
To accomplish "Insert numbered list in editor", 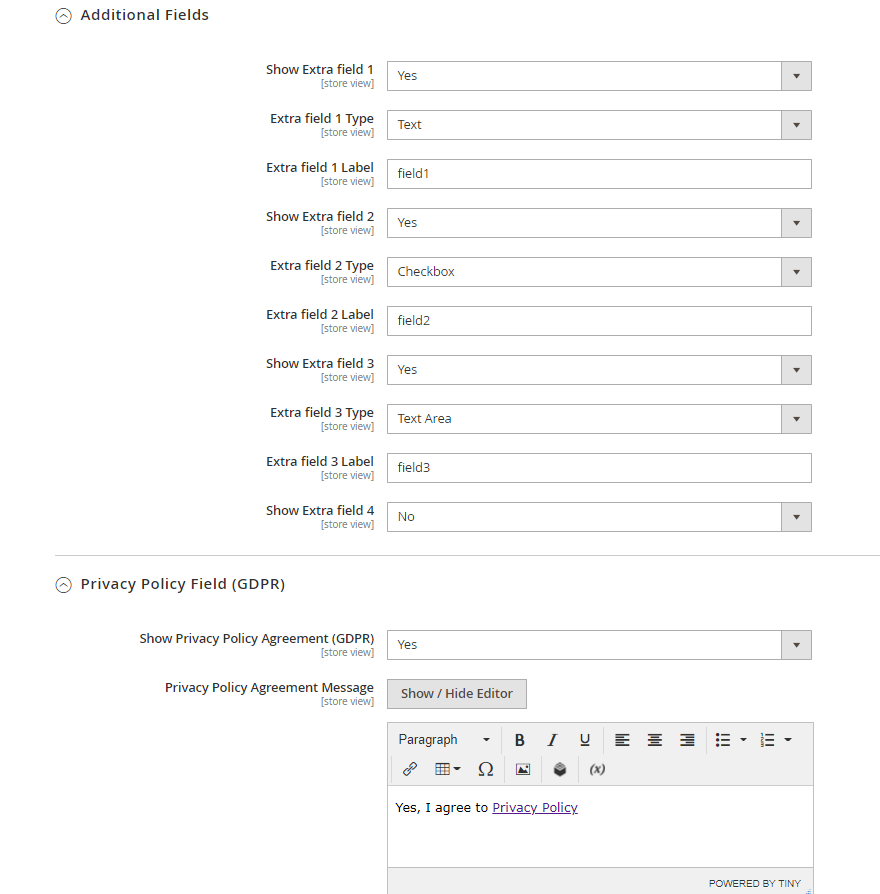I will click(768, 740).
